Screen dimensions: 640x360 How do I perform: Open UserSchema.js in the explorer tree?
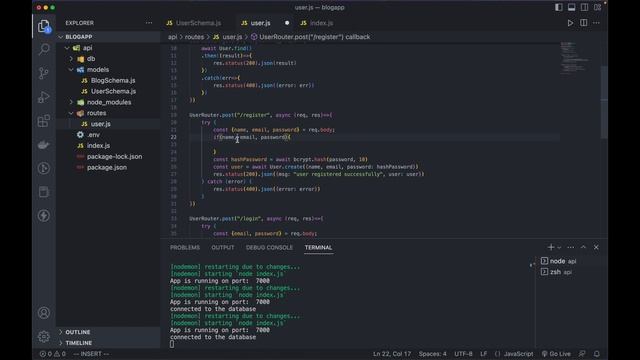pyautogui.click(x=108, y=91)
